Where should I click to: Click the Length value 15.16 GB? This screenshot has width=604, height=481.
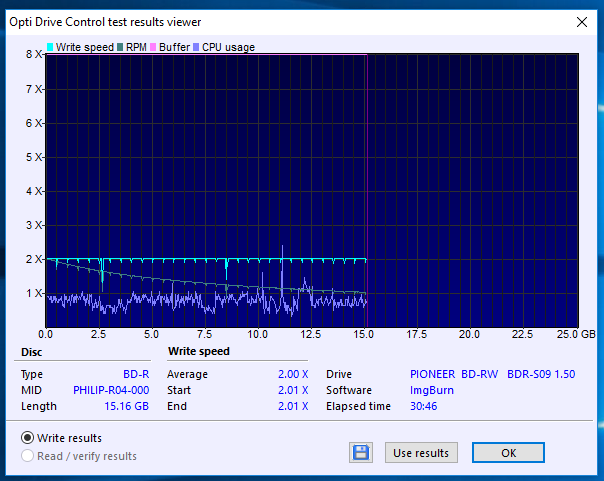click(126, 406)
